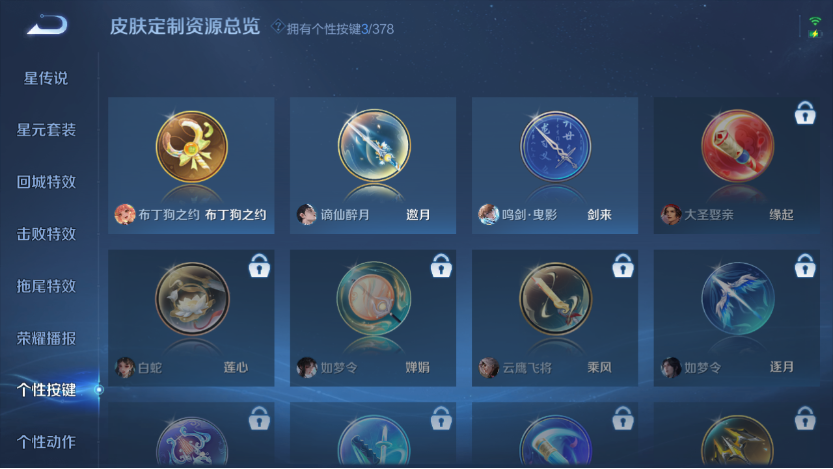Go to the 回城特效 tab

[46, 182]
